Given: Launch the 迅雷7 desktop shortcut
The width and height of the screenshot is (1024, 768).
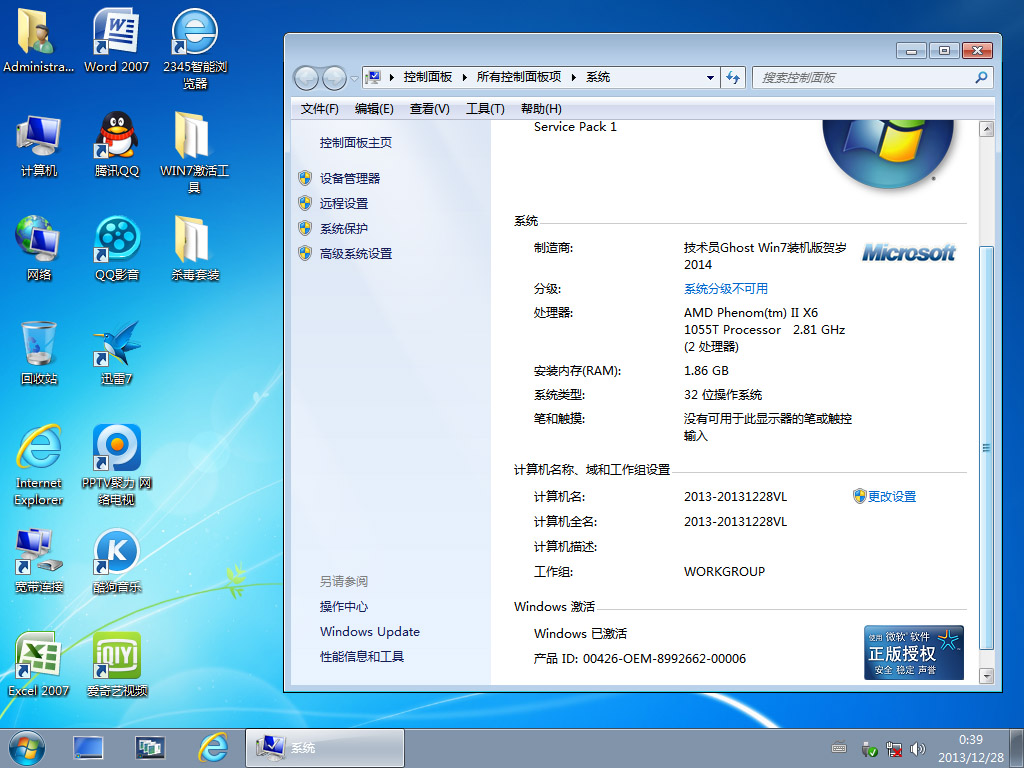Looking at the screenshot, I should pos(116,353).
